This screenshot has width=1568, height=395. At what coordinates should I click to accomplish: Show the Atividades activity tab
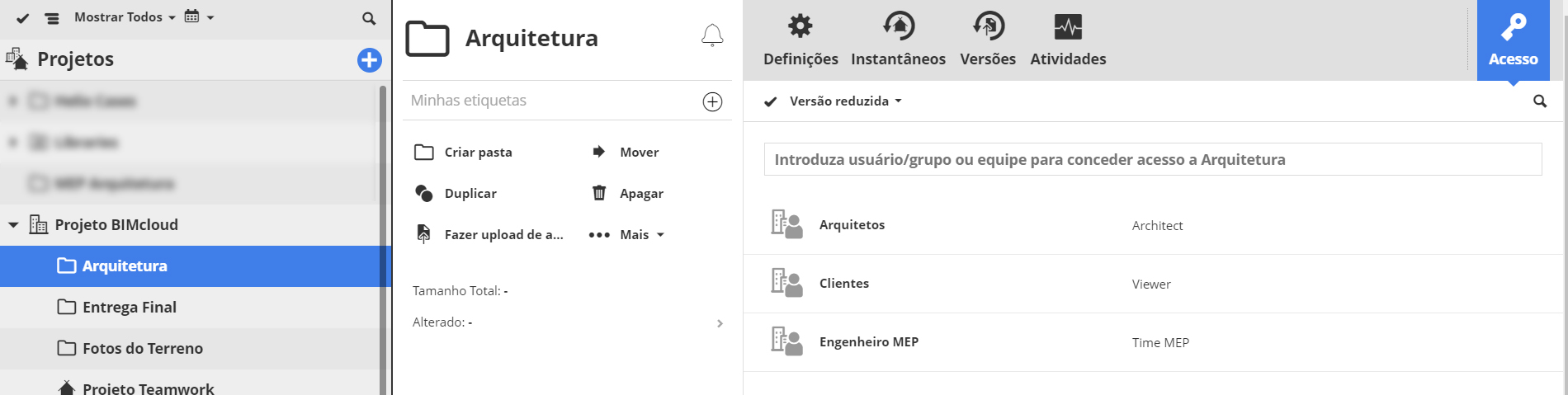[x=1068, y=40]
